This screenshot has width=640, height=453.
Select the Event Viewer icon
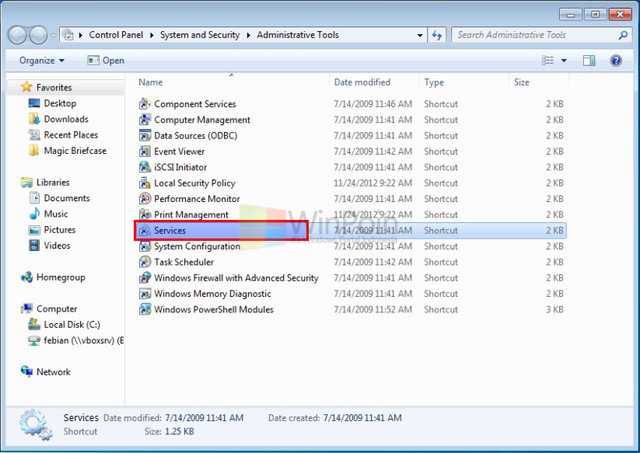(144, 151)
